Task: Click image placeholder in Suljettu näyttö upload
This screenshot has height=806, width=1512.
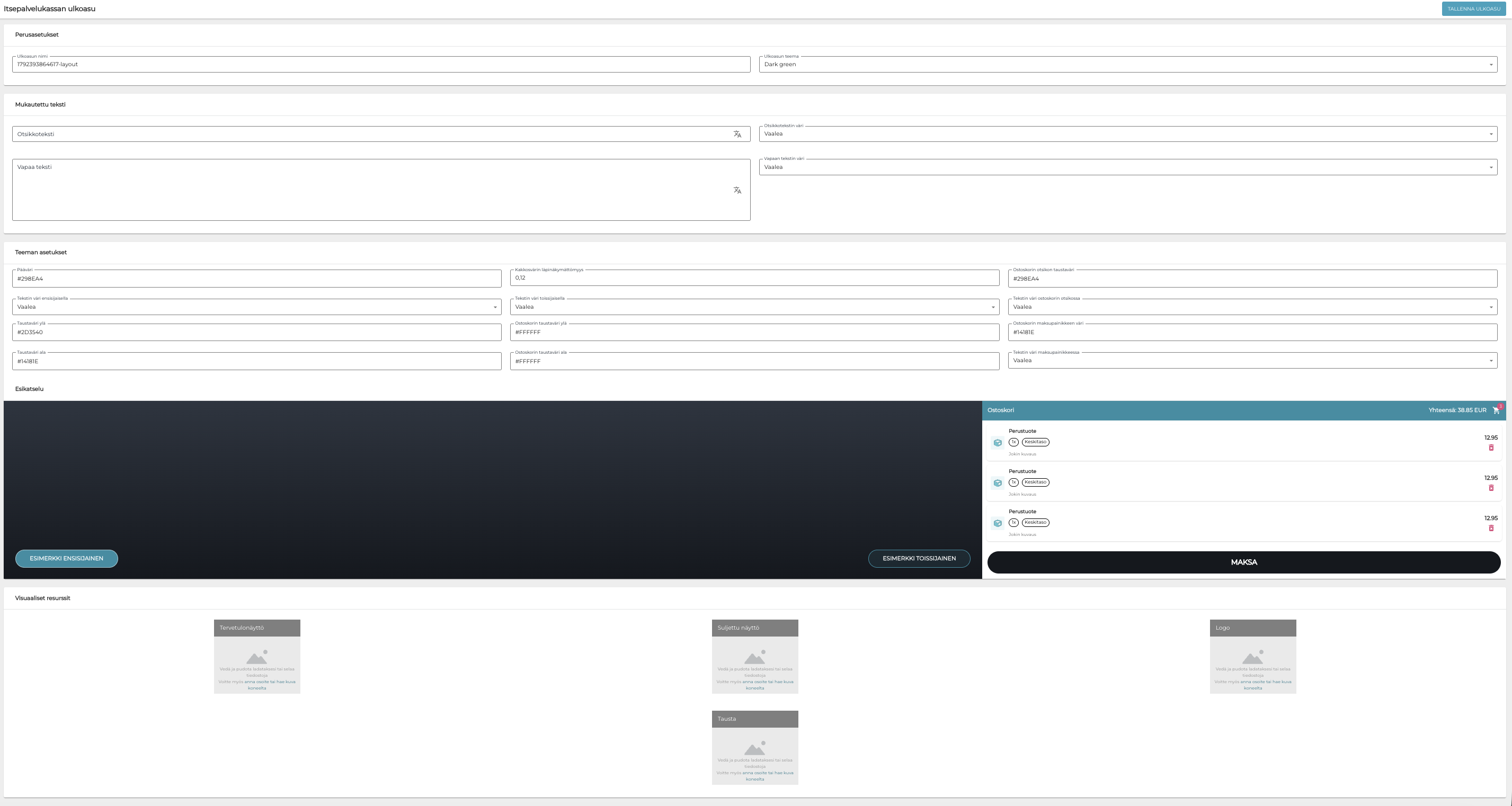Action: pyautogui.click(x=755, y=657)
